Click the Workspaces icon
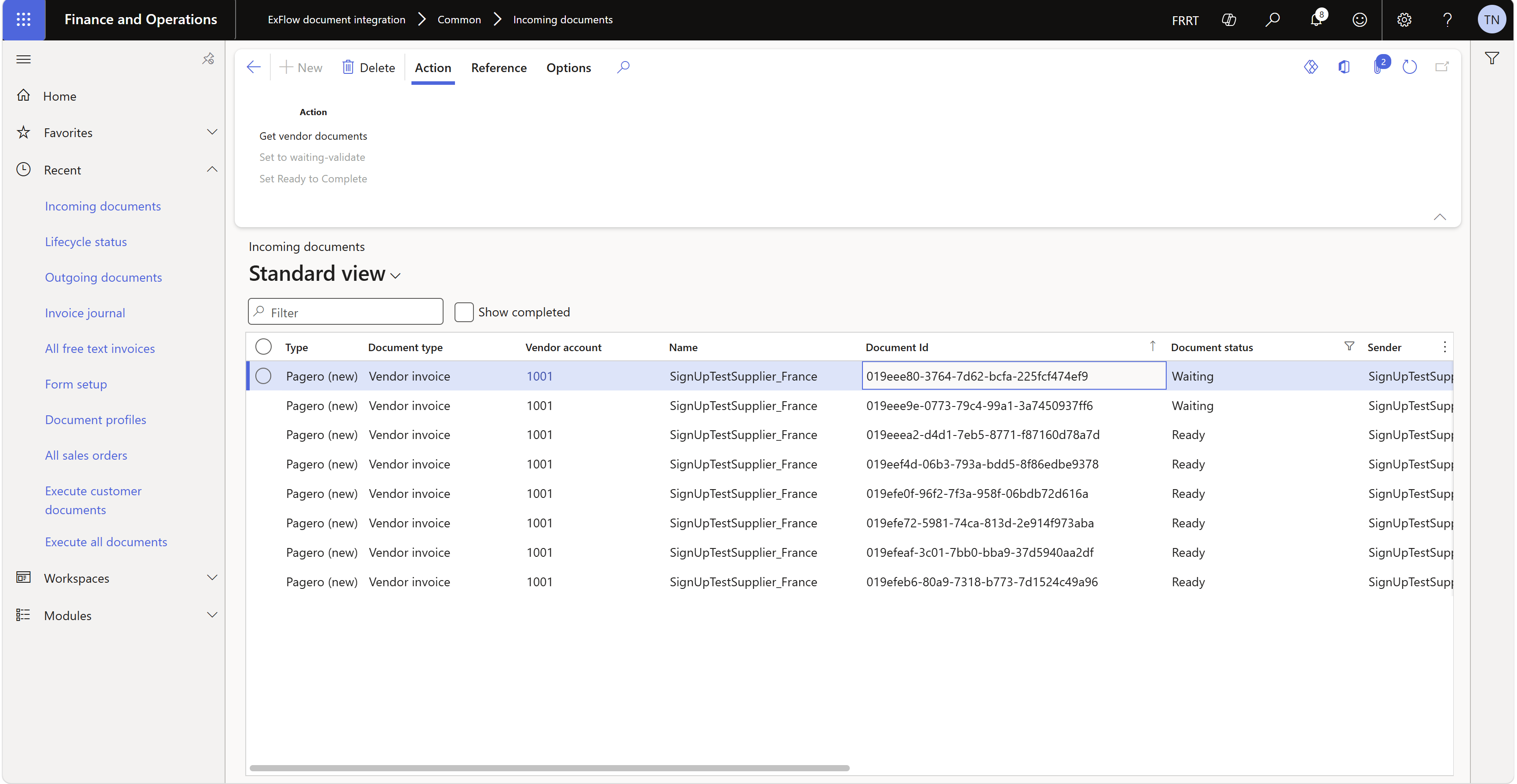This screenshot has height=784, width=1517. pos(24,577)
